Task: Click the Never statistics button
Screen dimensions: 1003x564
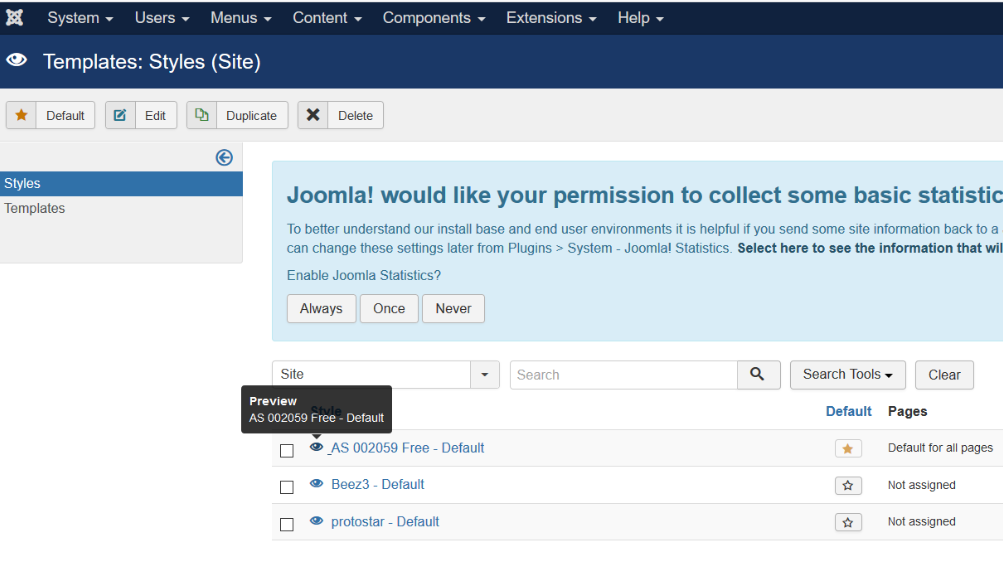Action: [454, 308]
